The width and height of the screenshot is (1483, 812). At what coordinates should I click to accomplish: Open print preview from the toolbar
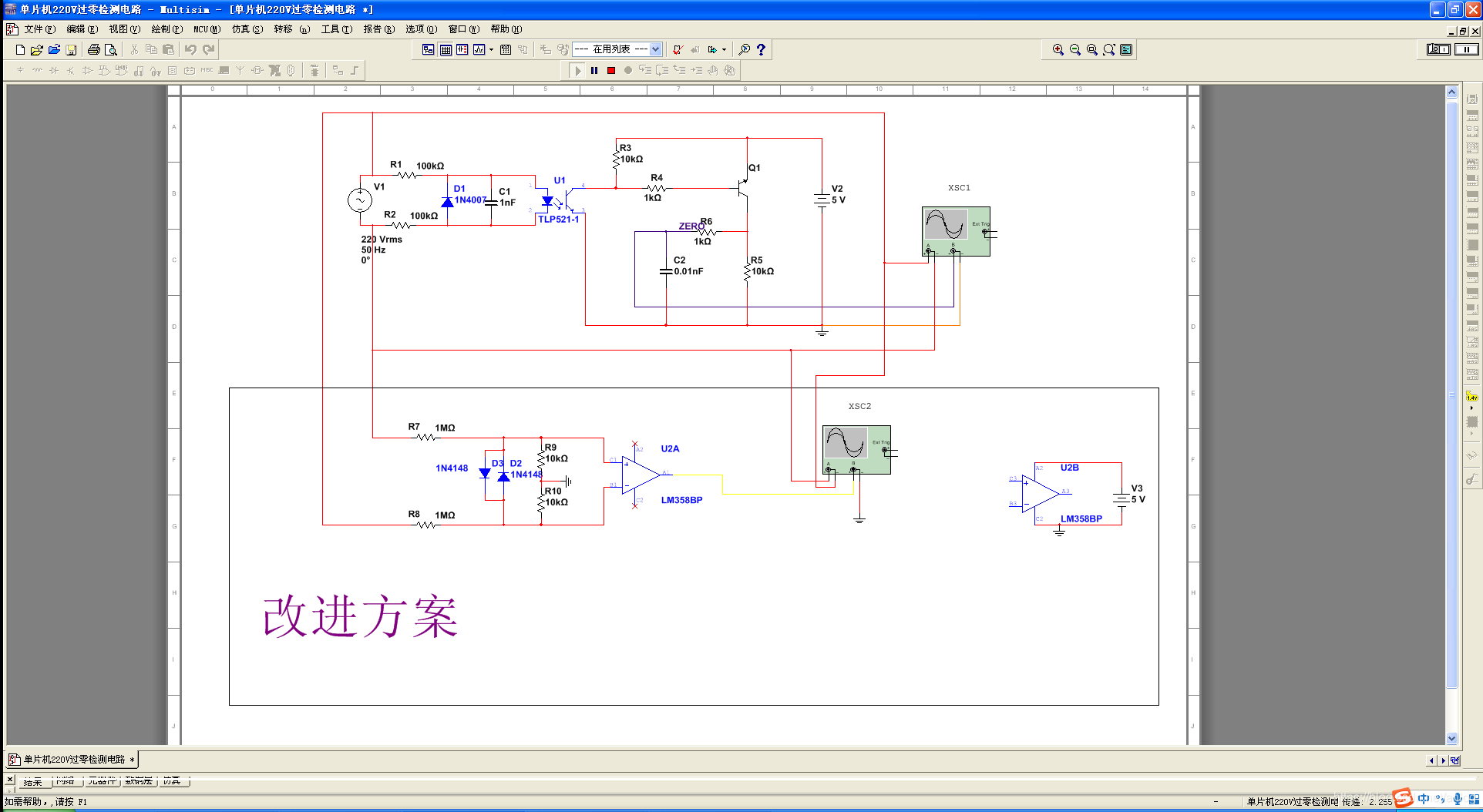pos(111,49)
